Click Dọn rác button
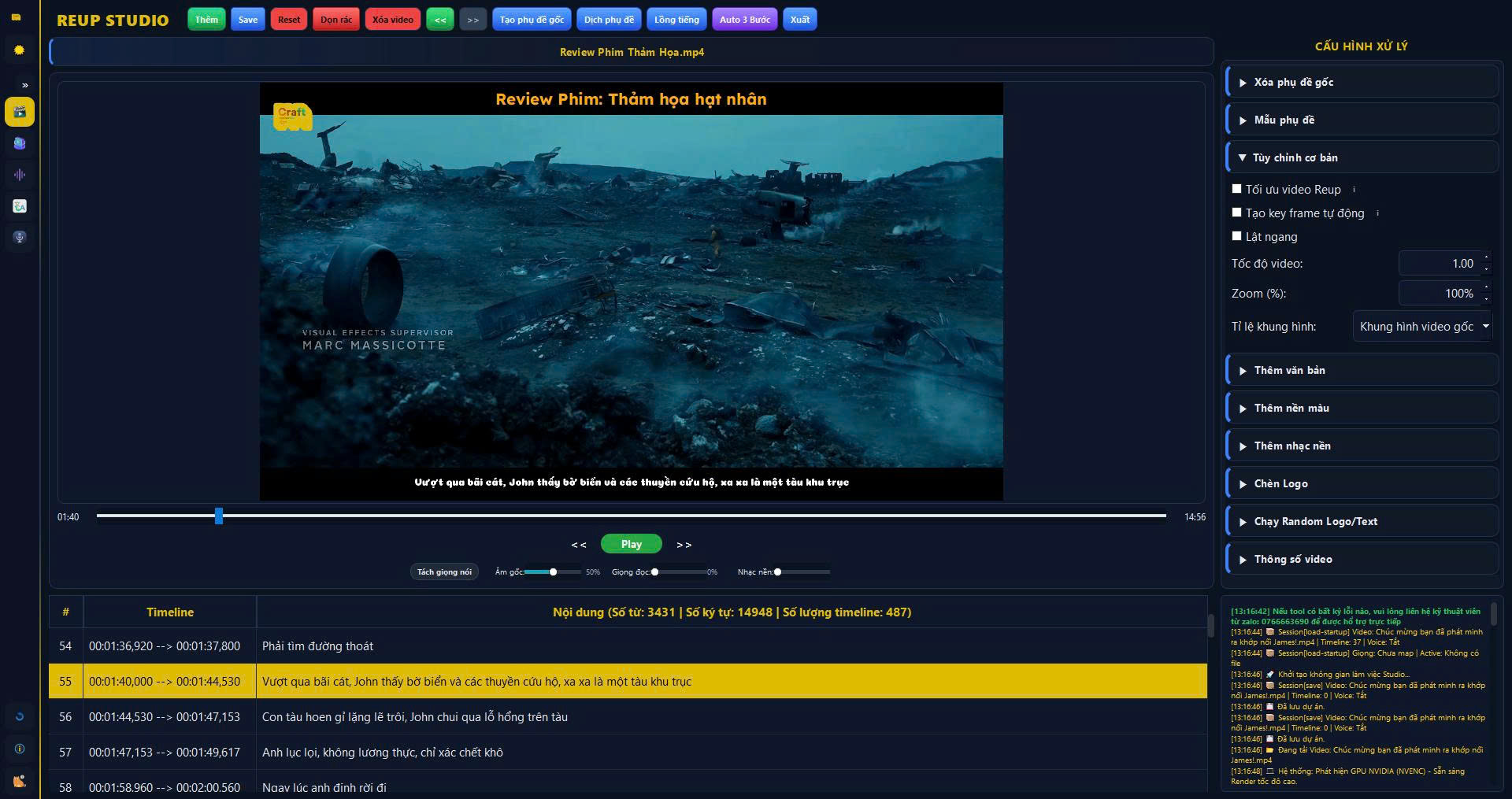 tap(336, 20)
